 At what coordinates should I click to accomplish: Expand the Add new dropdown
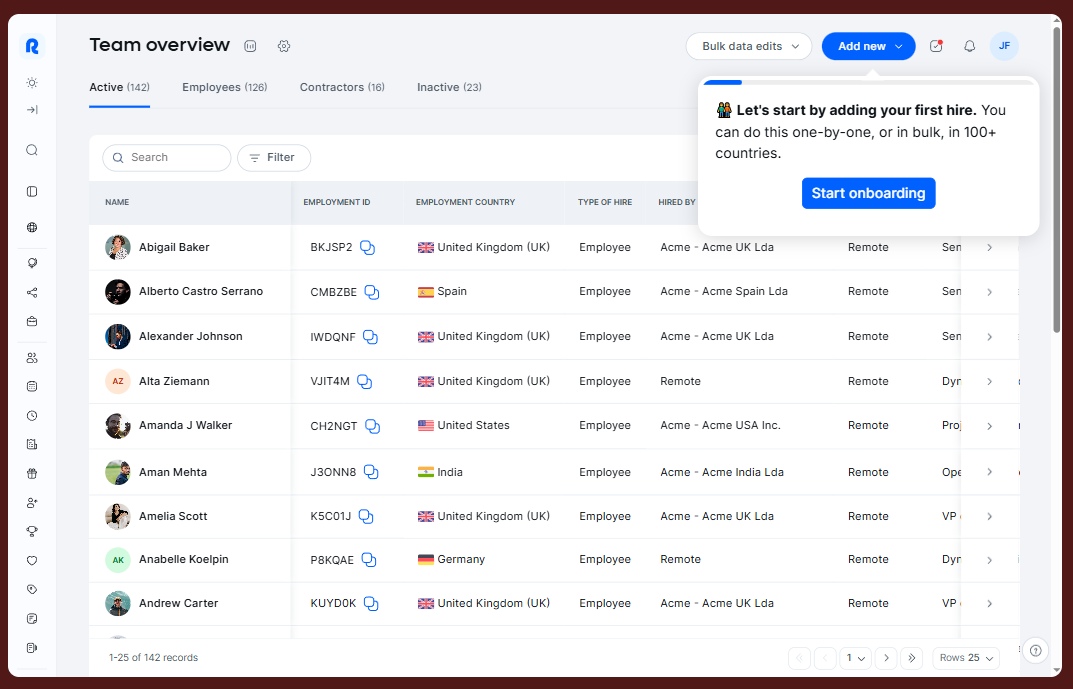868,46
